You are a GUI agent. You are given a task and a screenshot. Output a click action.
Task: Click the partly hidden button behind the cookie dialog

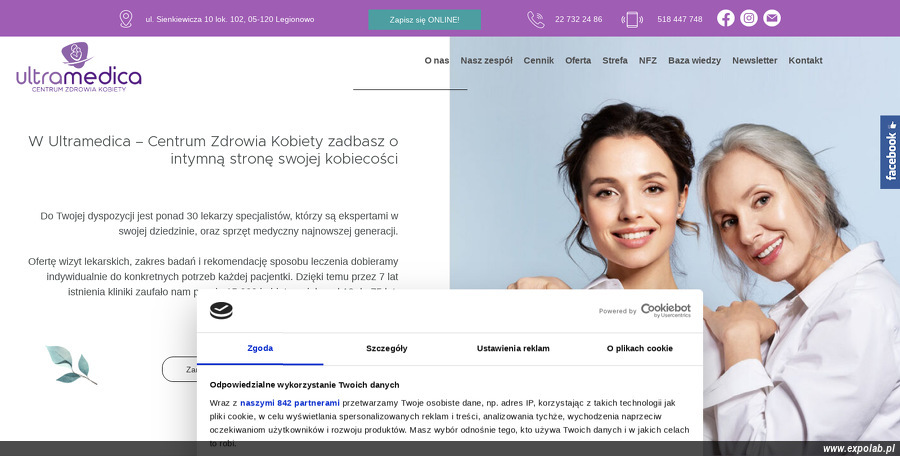[179, 369]
